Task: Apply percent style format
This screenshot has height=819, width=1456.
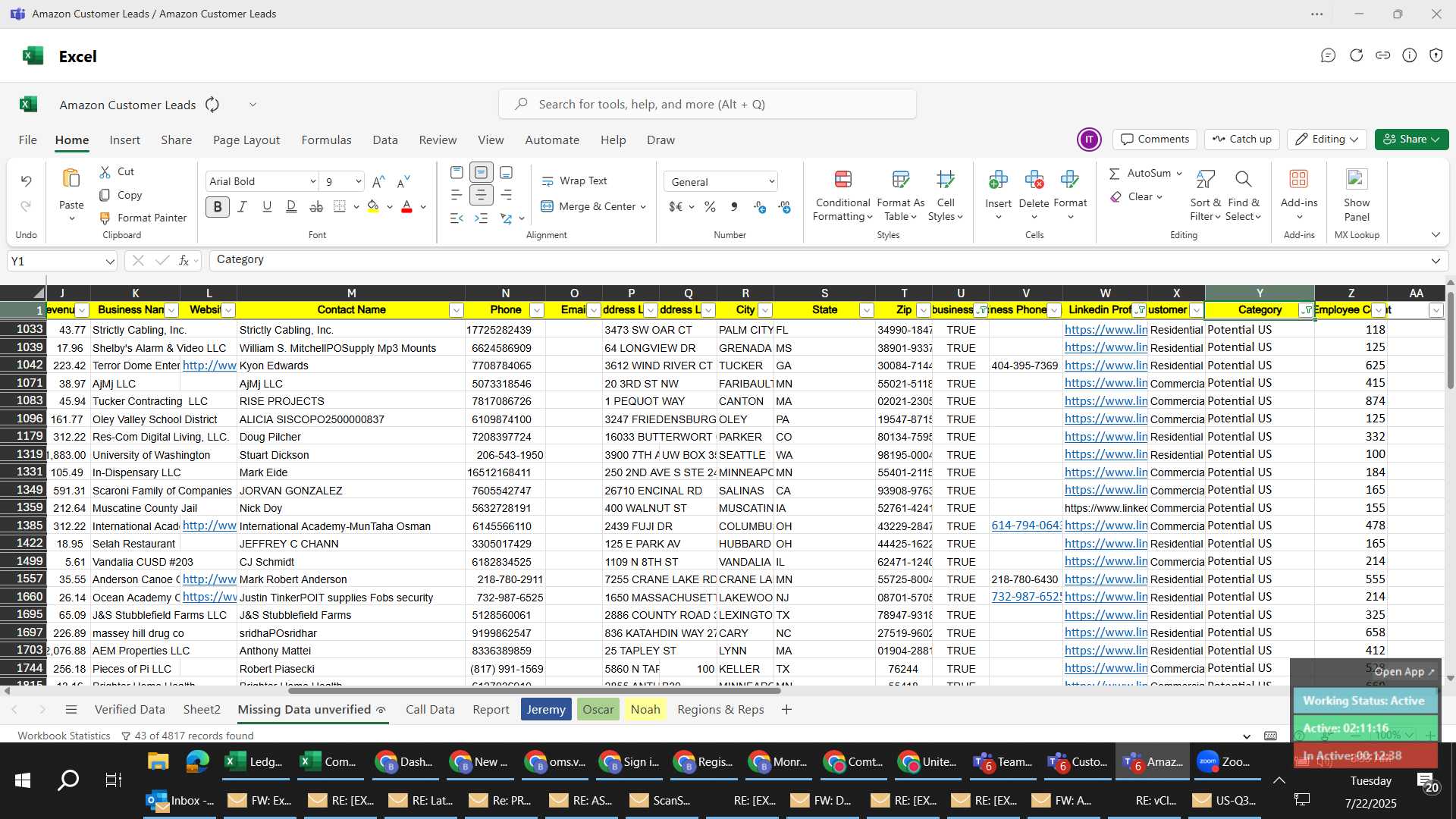Action: (x=710, y=206)
